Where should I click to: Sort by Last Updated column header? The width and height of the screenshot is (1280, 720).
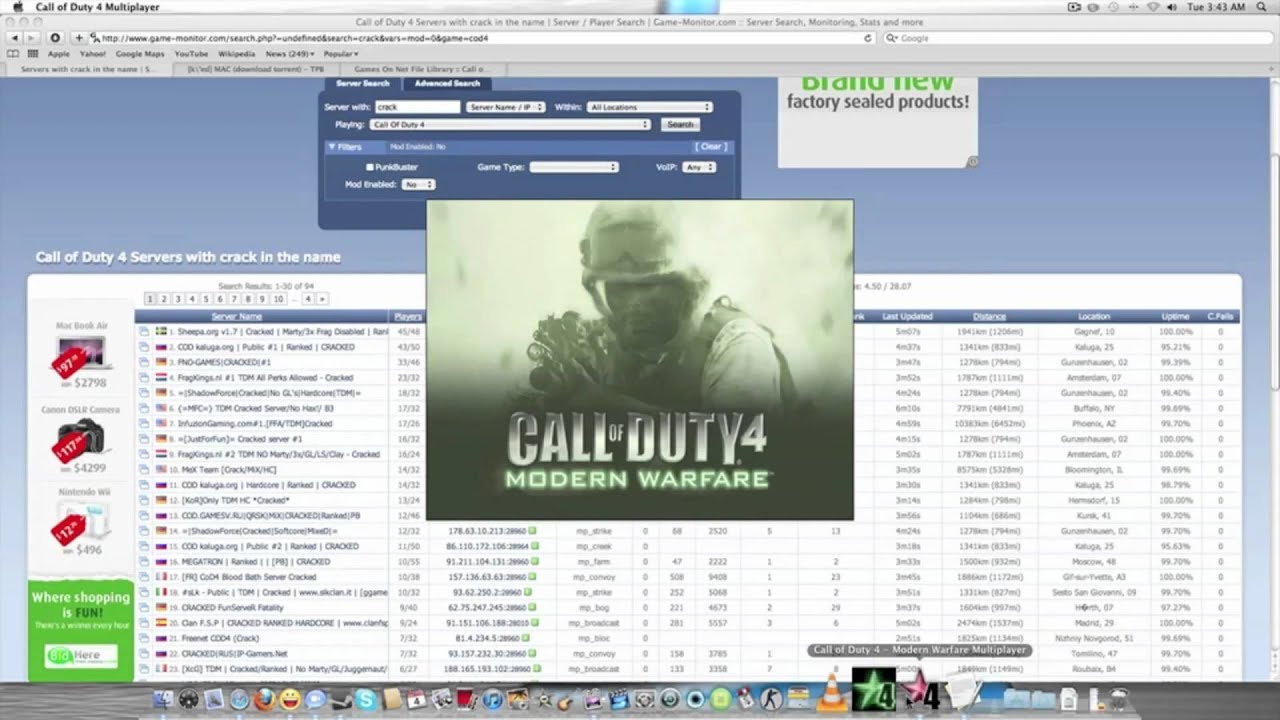(907, 316)
